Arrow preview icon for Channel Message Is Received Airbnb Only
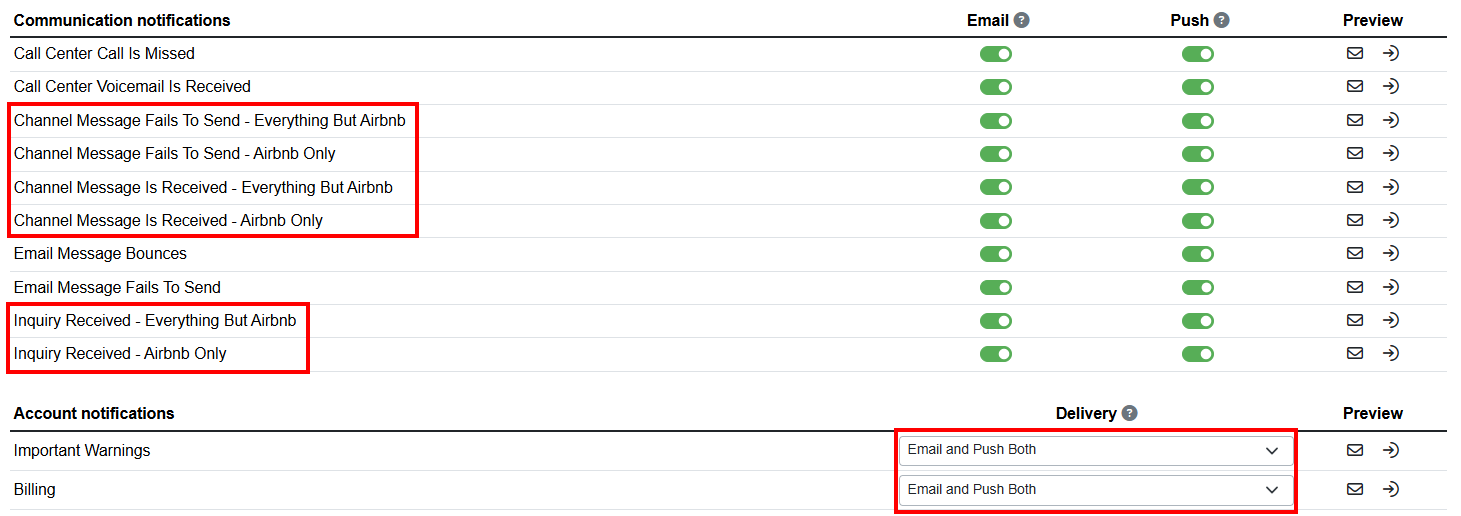The height and width of the screenshot is (516, 1461). pos(1390,220)
